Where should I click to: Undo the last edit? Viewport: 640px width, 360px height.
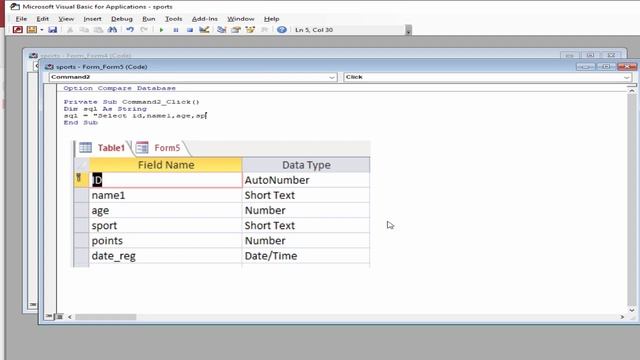pyautogui.click(x=130, y=30)
